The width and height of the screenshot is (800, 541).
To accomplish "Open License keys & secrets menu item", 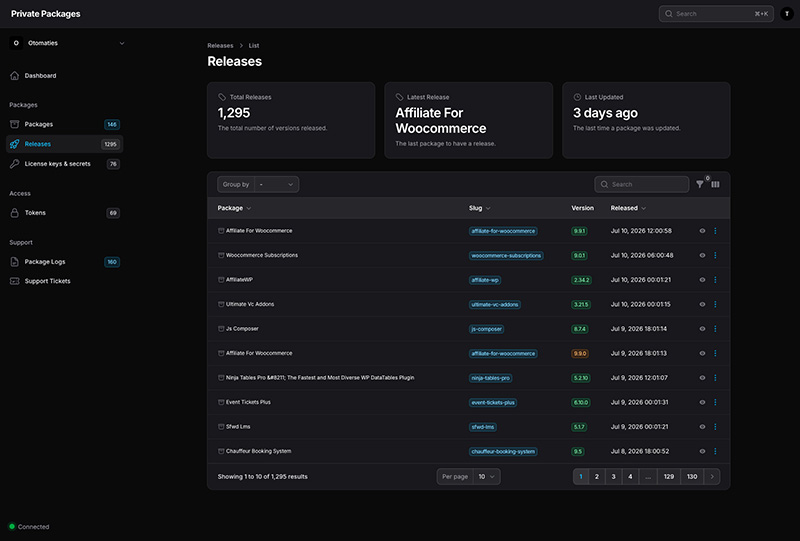I will [x=65, y=164].
